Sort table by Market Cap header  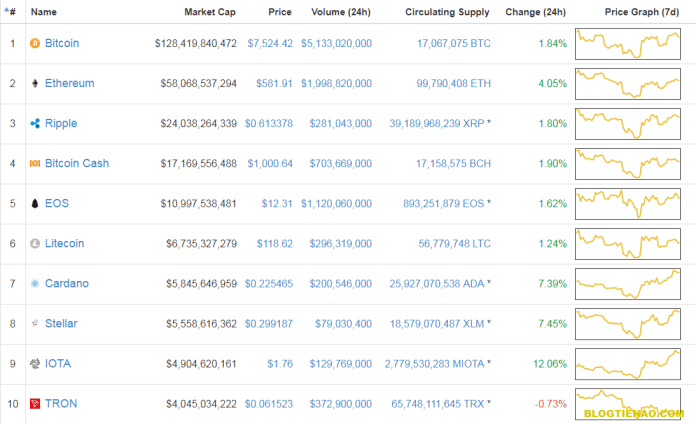pyautogui.click(x=210, y=12)
